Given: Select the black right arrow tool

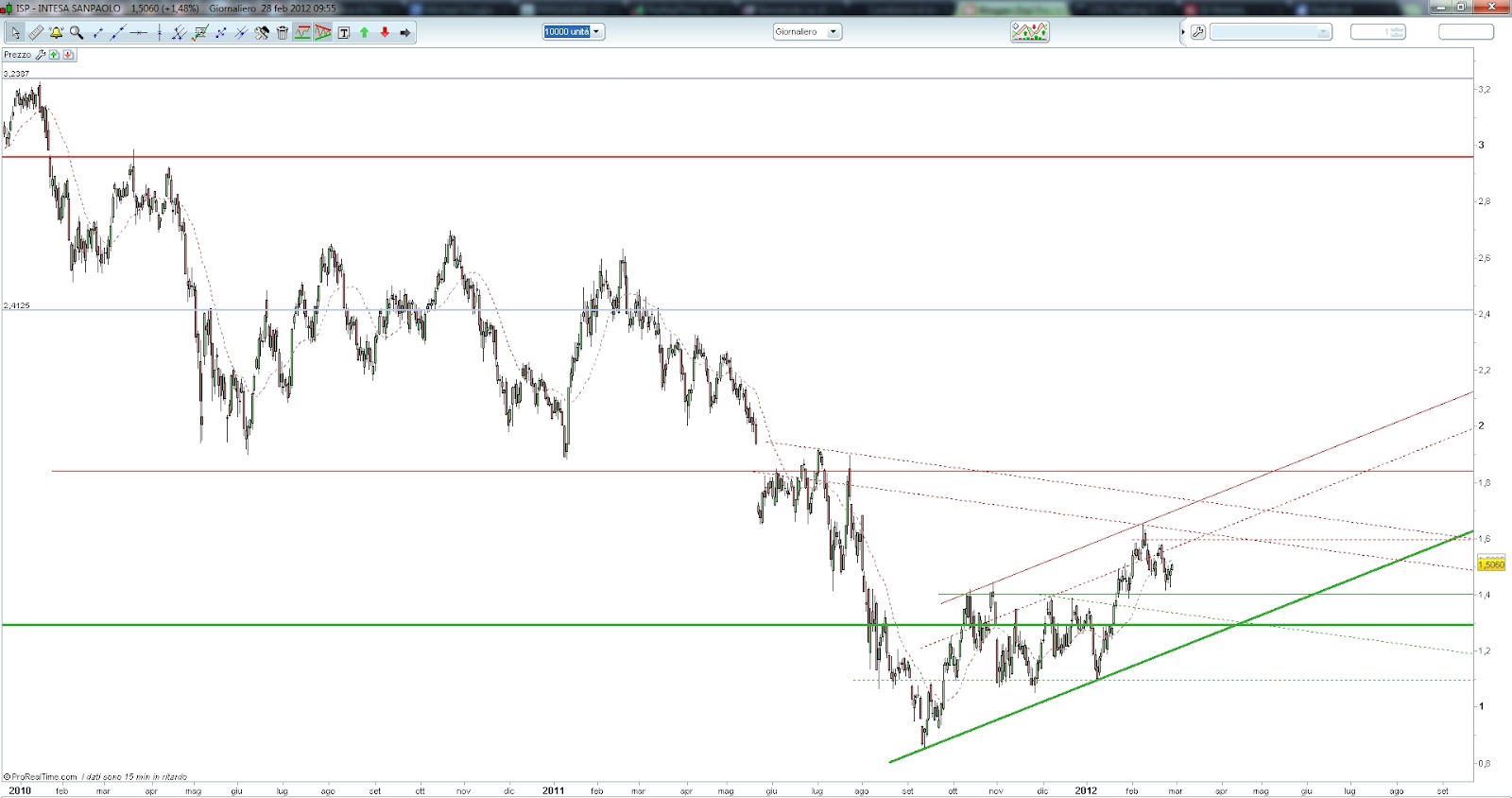Looking at the screenshot, I should [405, 32].
